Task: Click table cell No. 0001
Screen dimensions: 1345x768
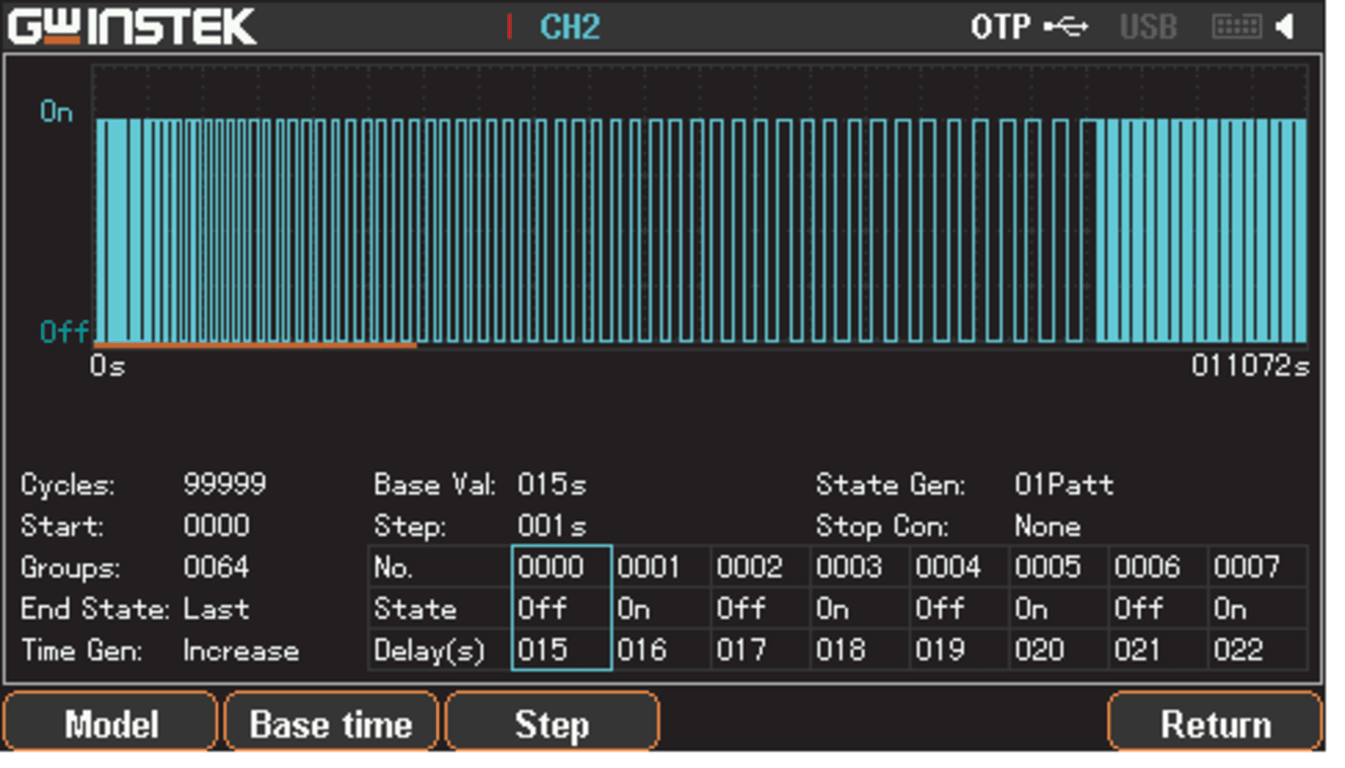Action: (661, 567)
